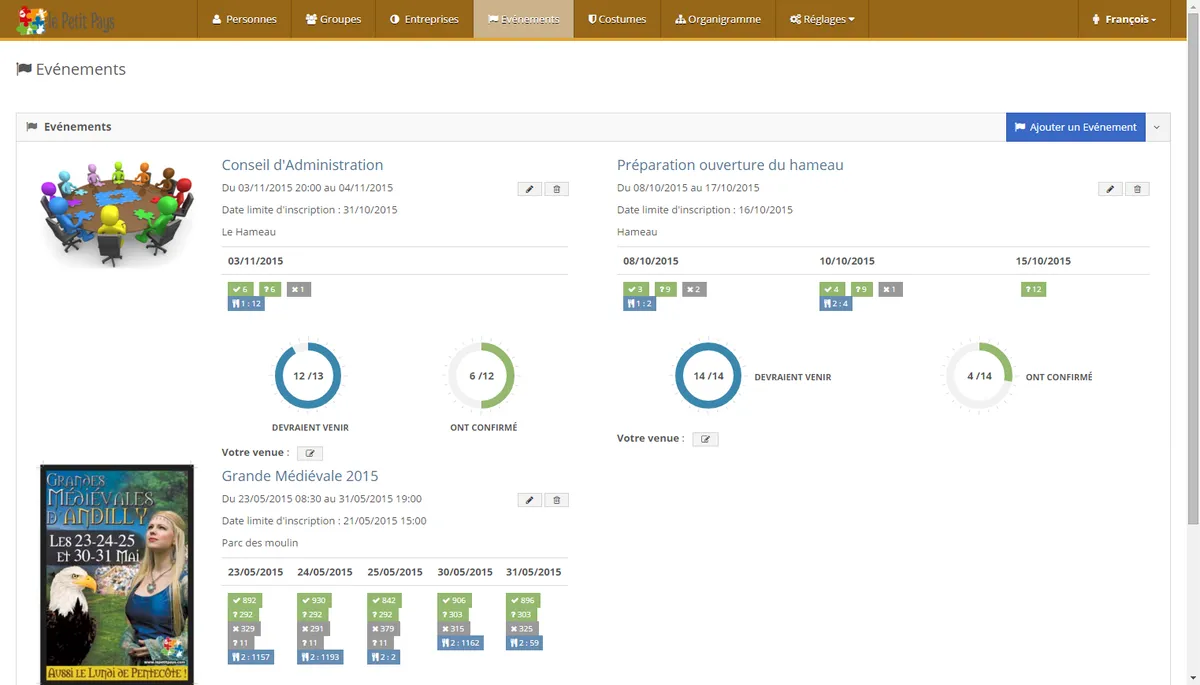Screen dimensions: 1200x685
Task: Expand the François user menu
Action: click(1124, 19)
